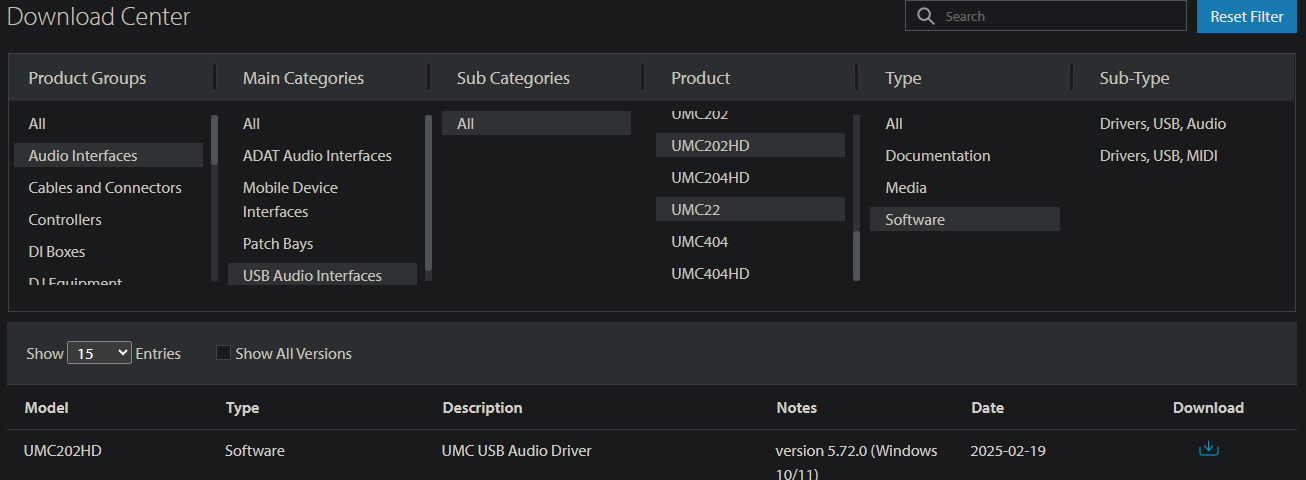This screenshot has height=480, width=1306.
Task: Filter by Documentation type
Action: [937, 156]
